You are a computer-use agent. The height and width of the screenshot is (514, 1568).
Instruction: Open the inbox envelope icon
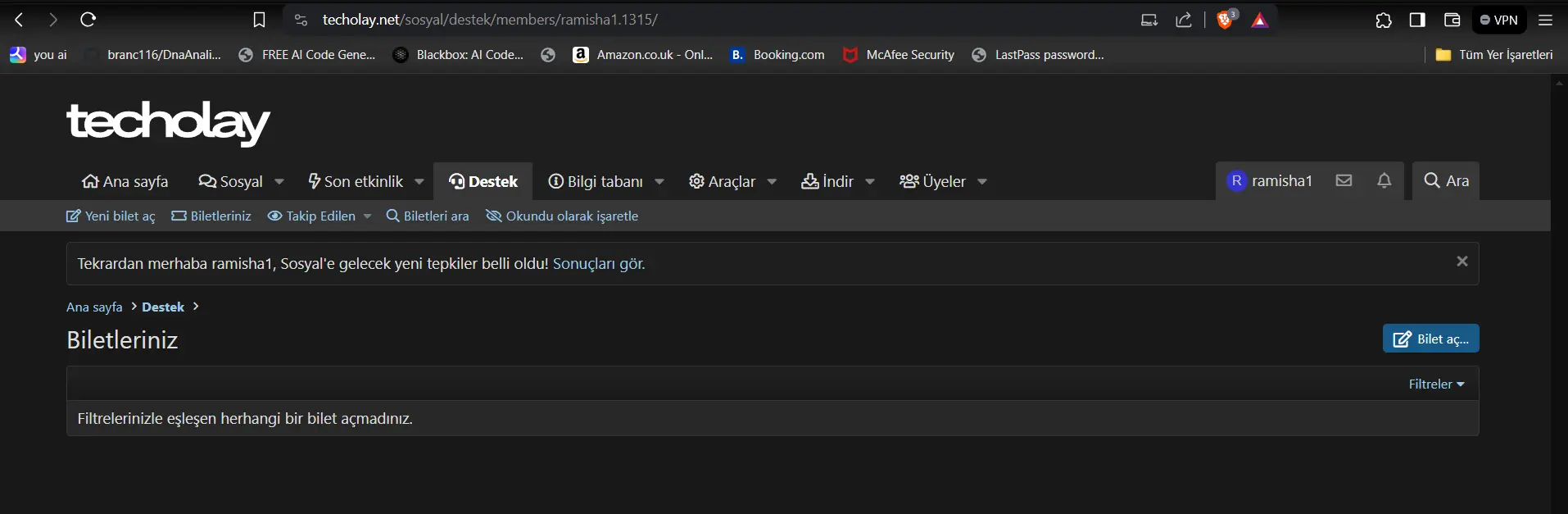pyautogui.click(x=1344, y=180)
